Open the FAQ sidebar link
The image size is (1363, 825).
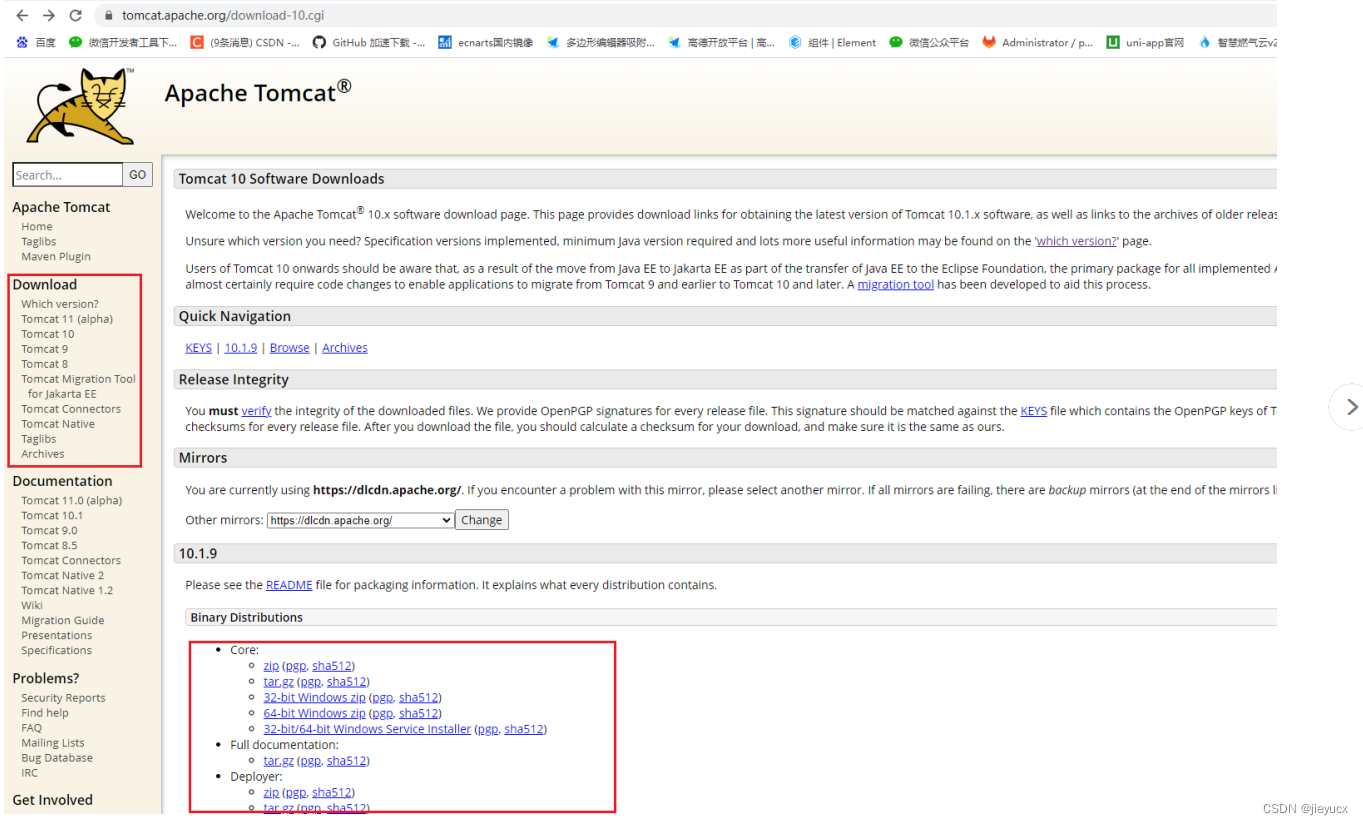(x=32, y=728)
